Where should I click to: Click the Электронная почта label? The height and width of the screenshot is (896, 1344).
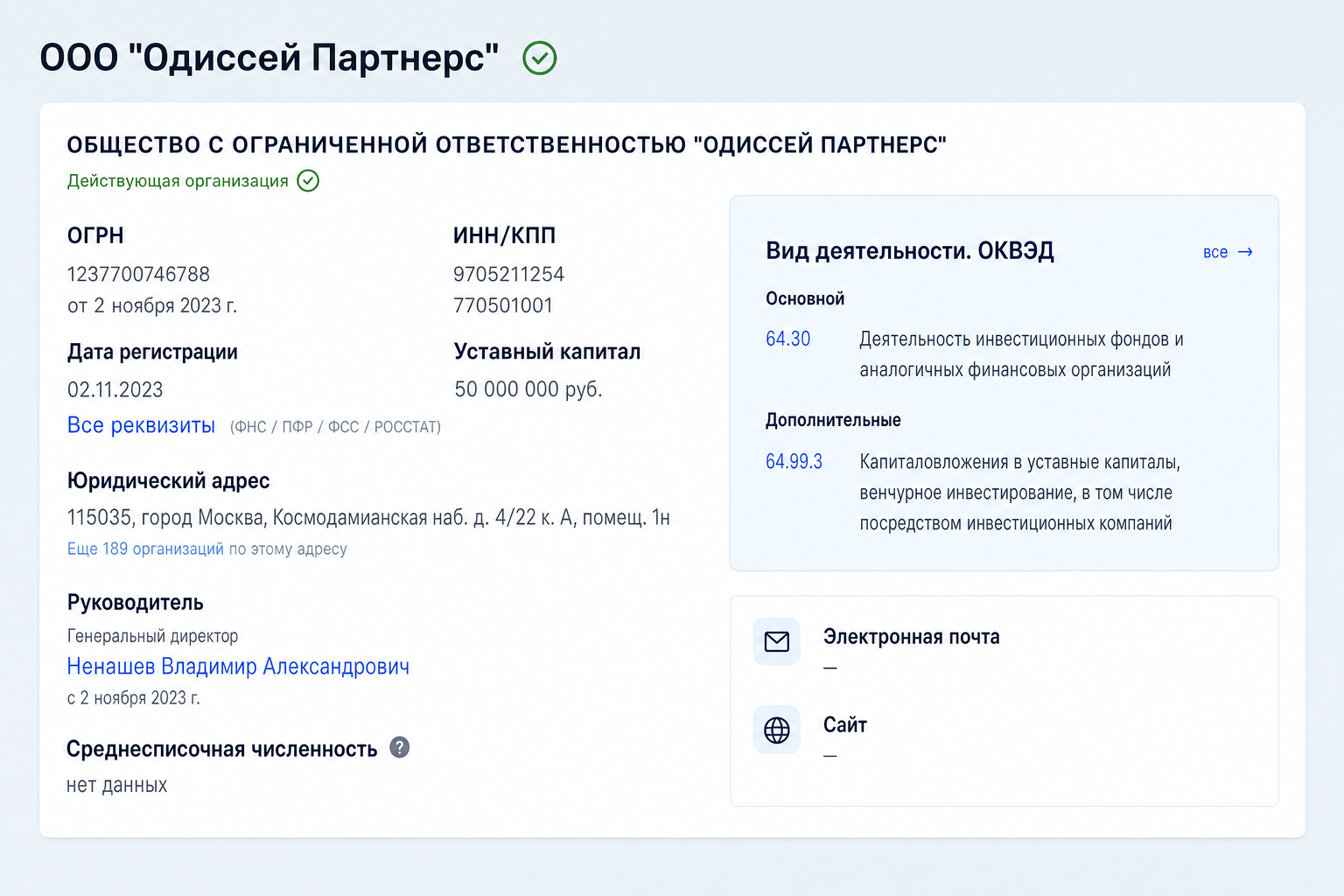tap(911, 637)
